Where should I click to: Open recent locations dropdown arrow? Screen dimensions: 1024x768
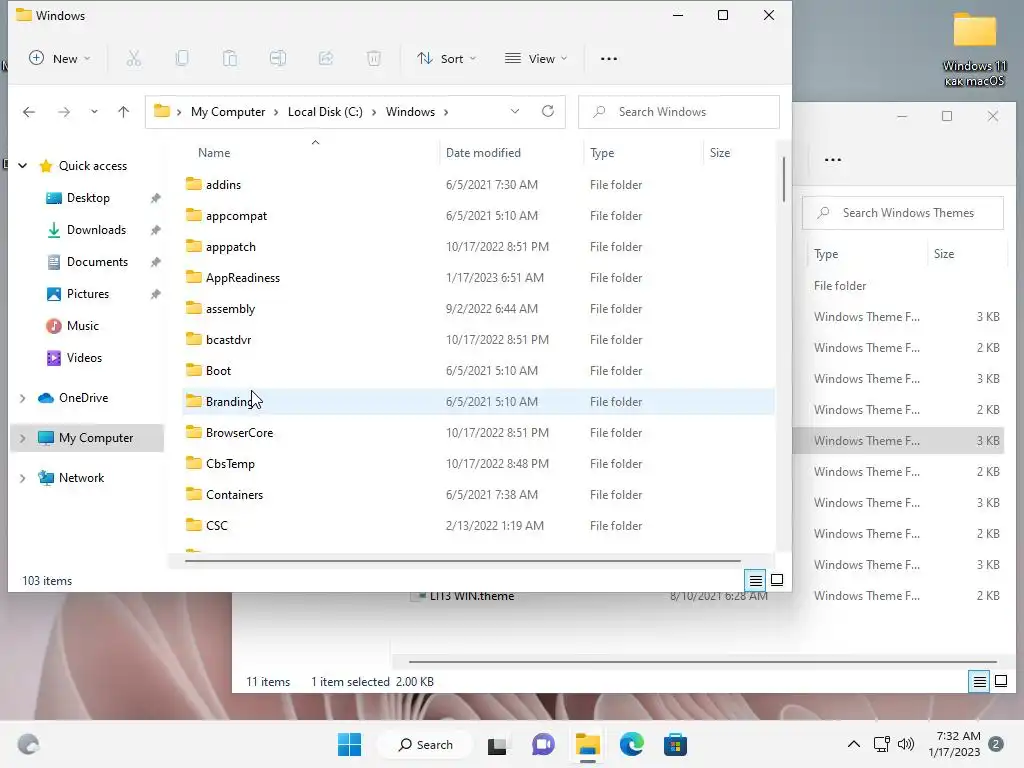tap(94, 112)
